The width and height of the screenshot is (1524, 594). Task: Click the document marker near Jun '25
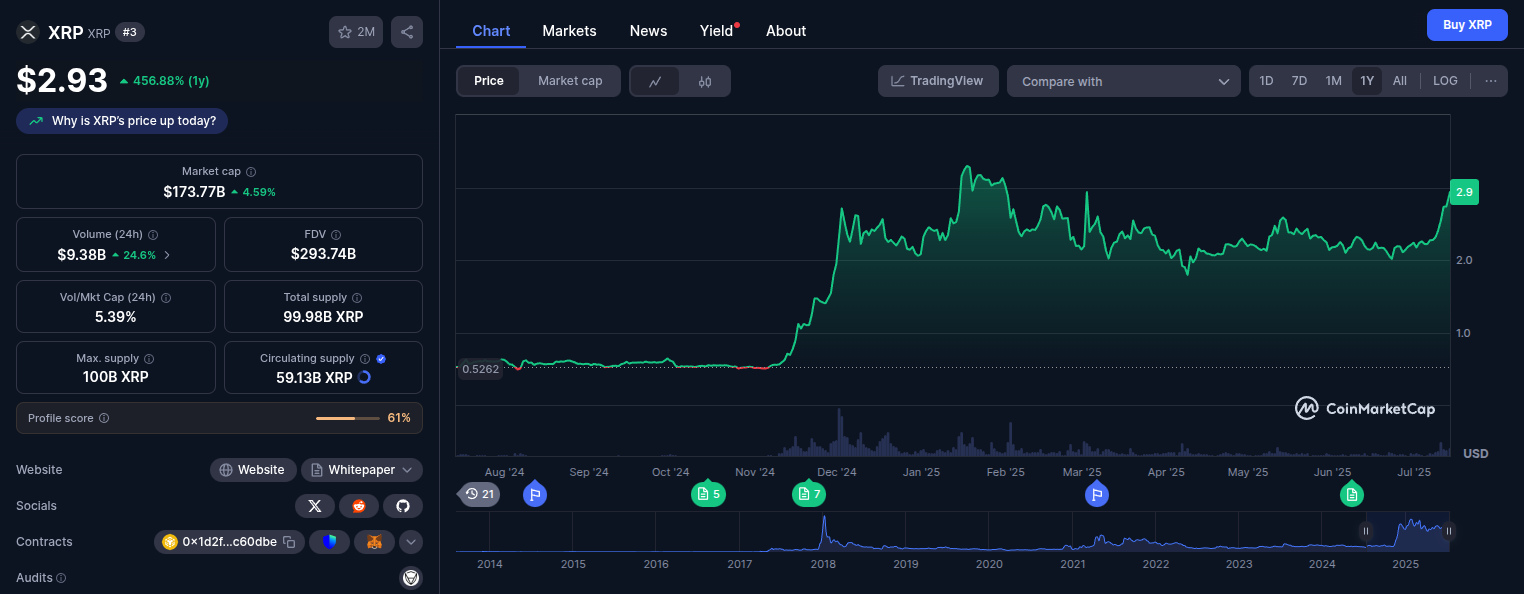(1352, 494)
